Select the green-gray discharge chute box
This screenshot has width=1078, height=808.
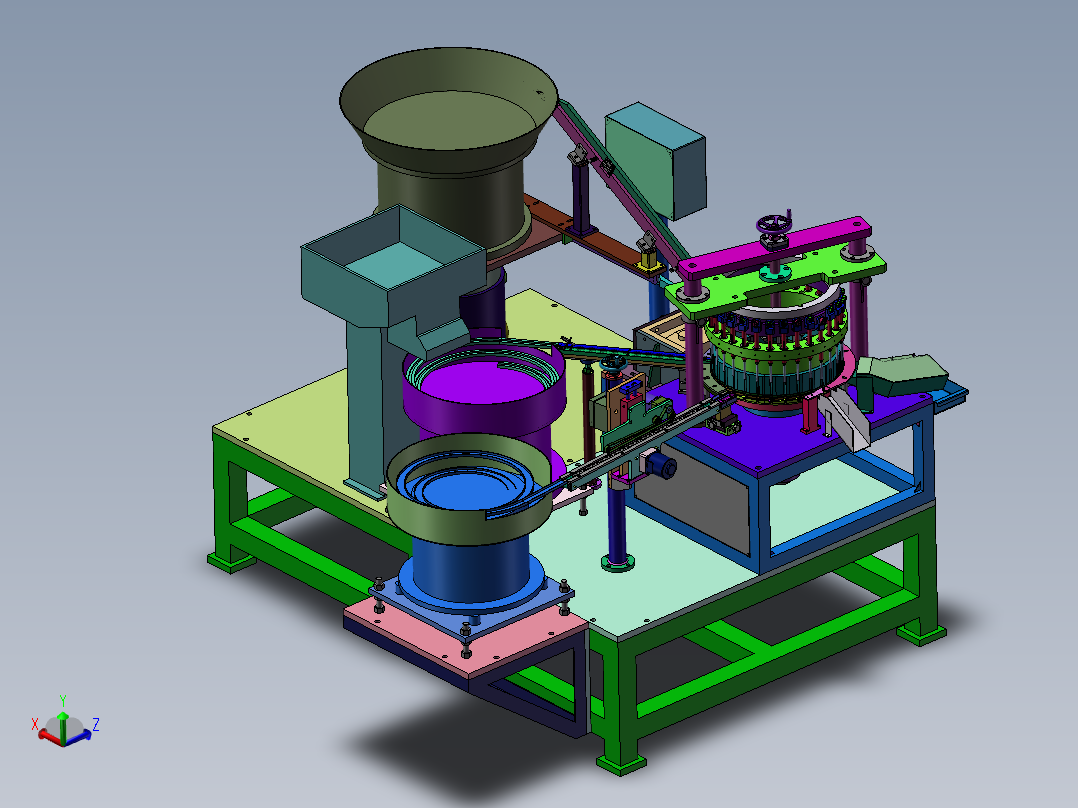pyautogui.click(x=902, y=375)
